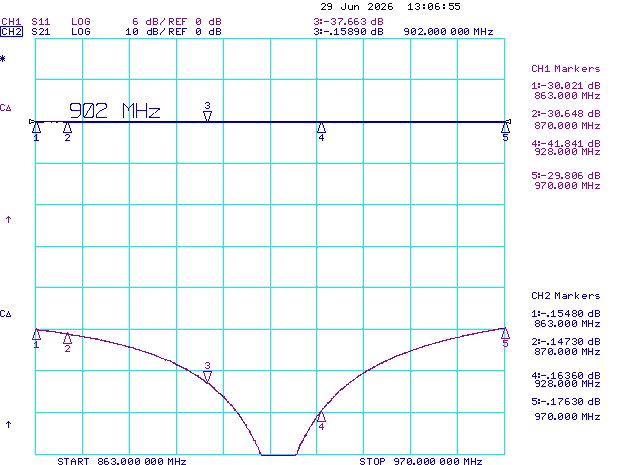Click the 3:-37.663 dB marker readout
The height and width of the screenshot is (465, 640).
pyautogui.click(x=349, y=22)
